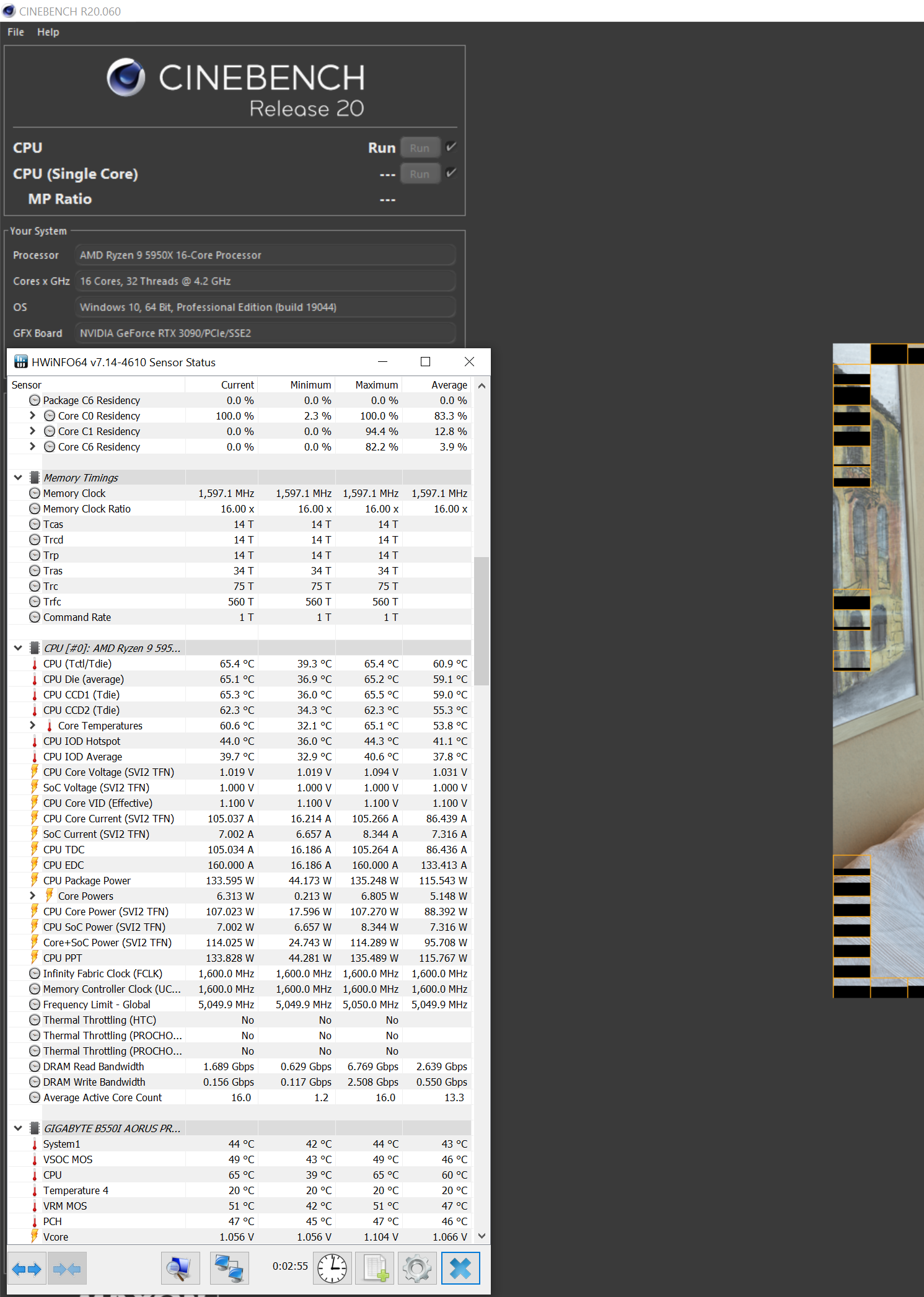Screen dimensions: 924x1297
Task: Select the SoC Voltage (SVI2 TFN) row
Action: pyautogui.click(x=240, y=788)
